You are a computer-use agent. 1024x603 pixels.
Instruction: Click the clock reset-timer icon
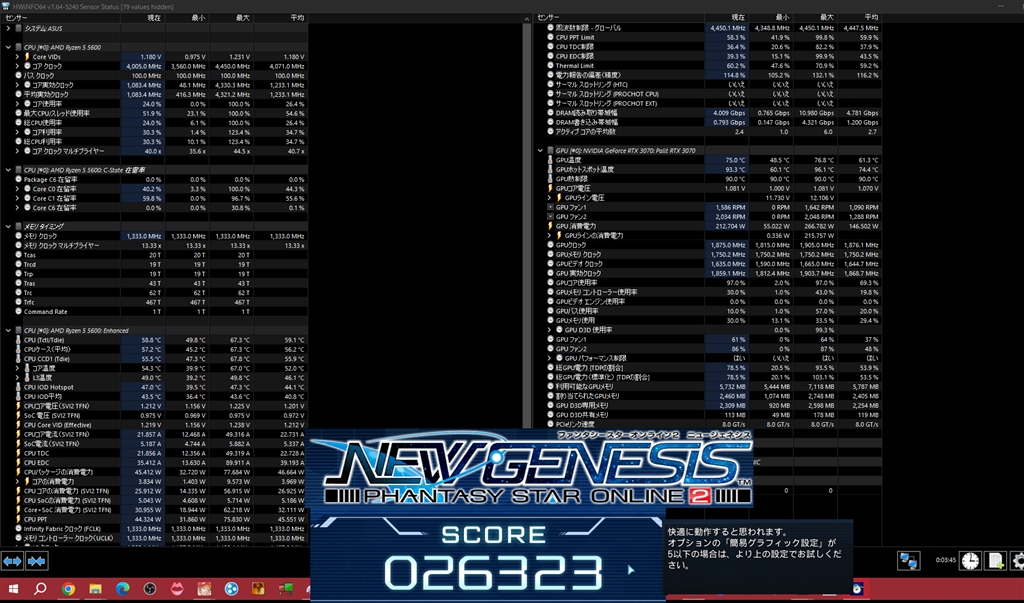pos(970,561)
